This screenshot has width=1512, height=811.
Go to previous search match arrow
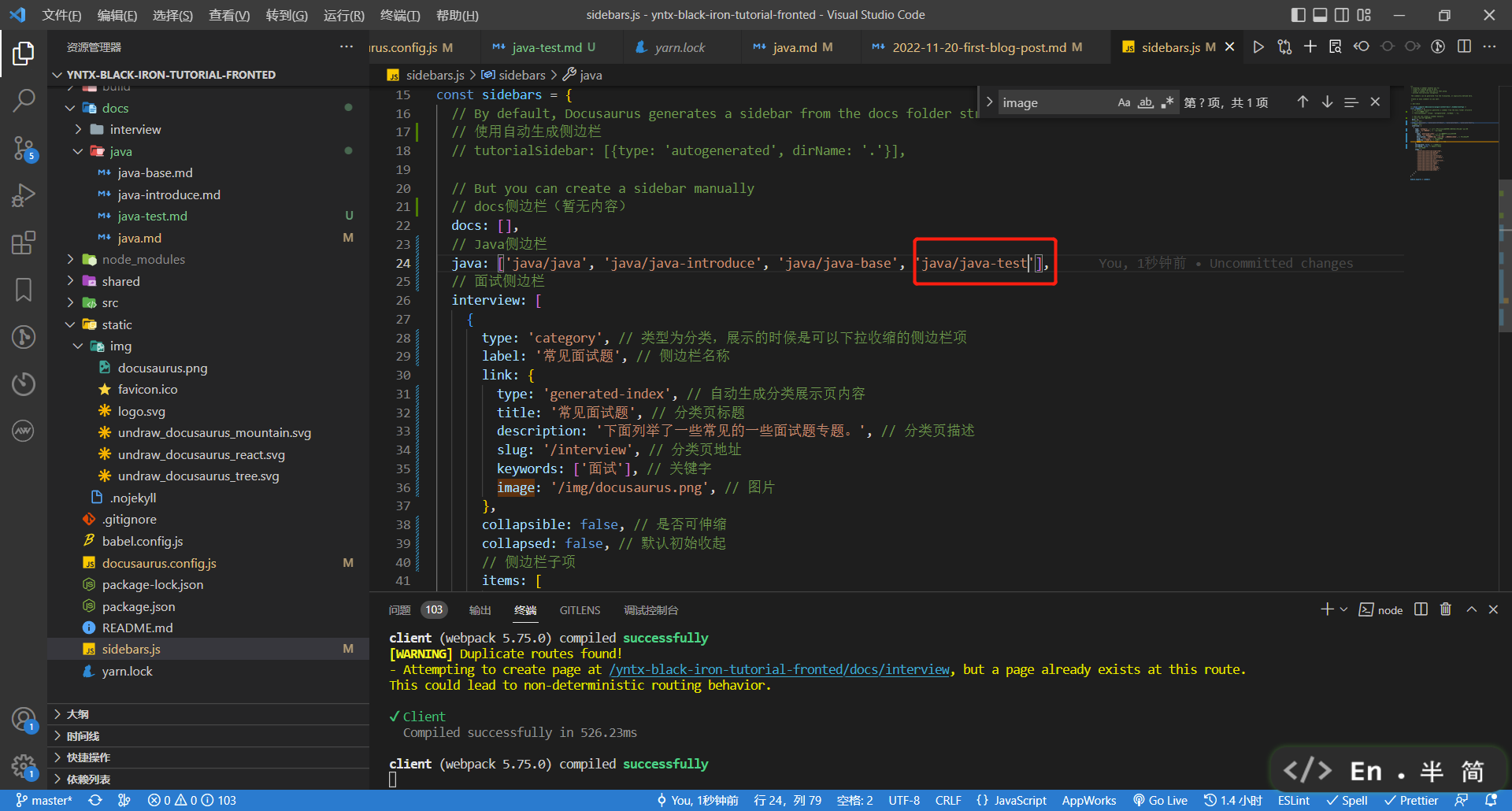pos(1303,102)
